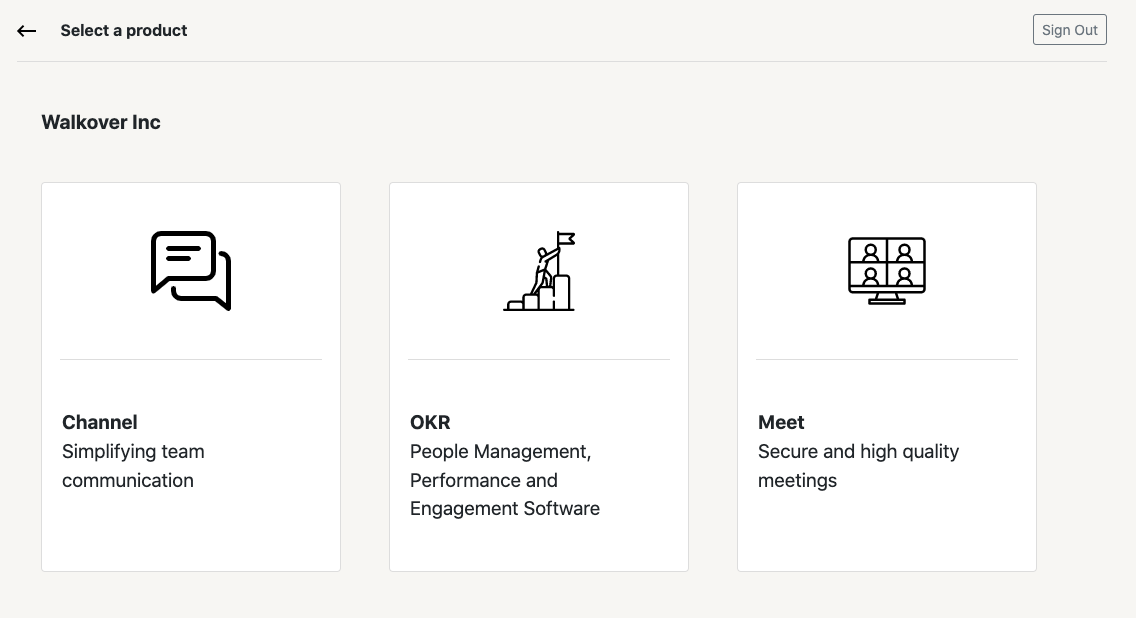Image resolution: width=1136 pixels, height=618 pixels.
Task: Select the OKR flag climber icon
Action: [539, 271]
